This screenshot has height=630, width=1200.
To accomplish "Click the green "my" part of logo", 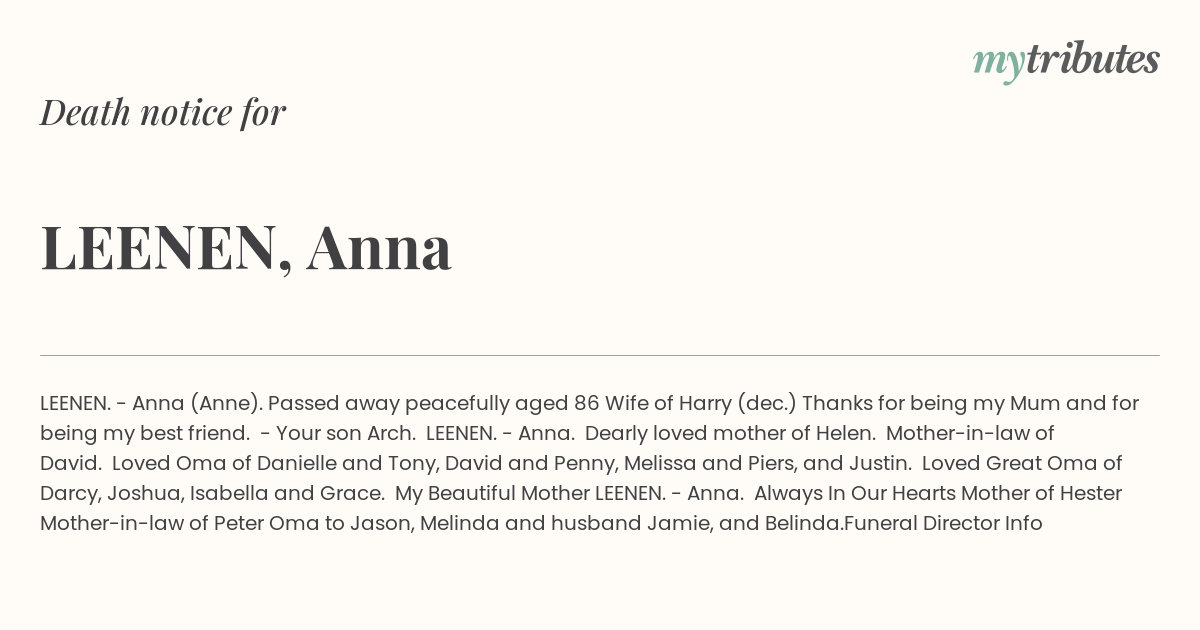I will (999, 64).
